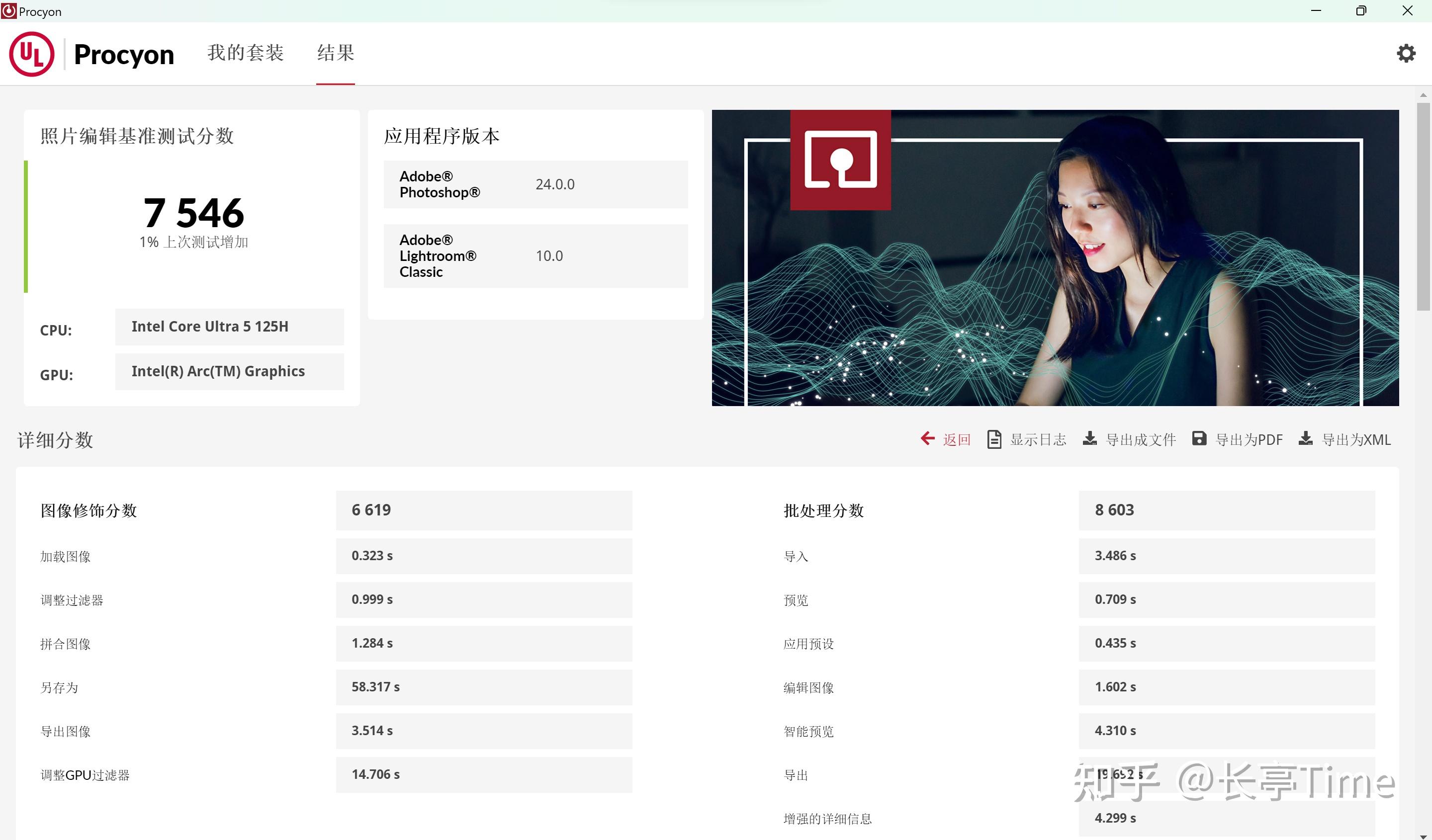This screenshot has height=840, width=1432.
Task: Select the 结果 tab
Action: [x=335, y=53]
